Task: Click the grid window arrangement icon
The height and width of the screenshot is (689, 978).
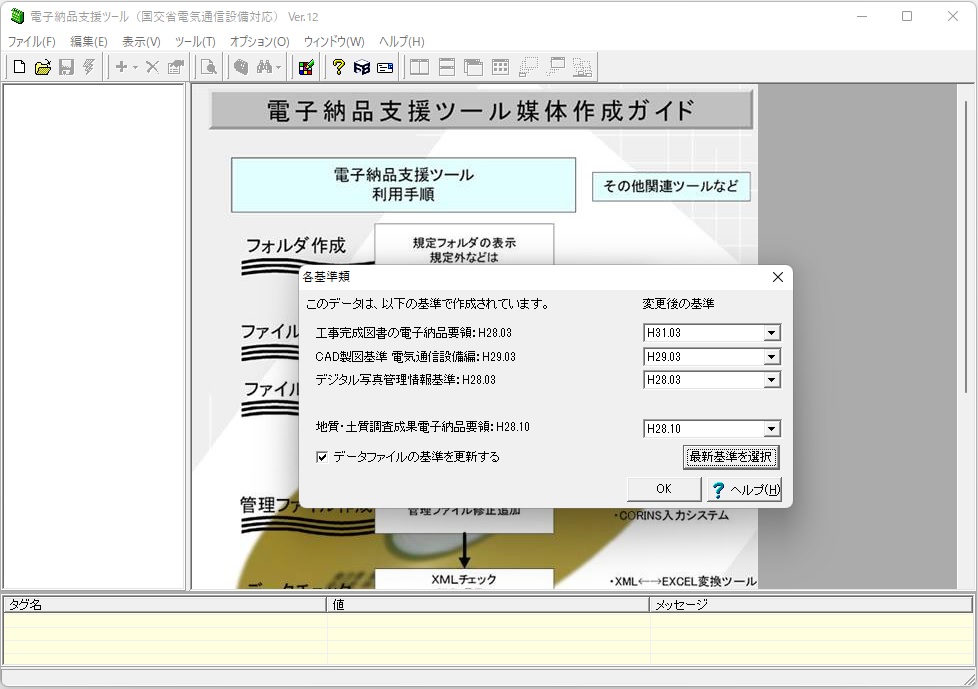Action: pos(500,67)
